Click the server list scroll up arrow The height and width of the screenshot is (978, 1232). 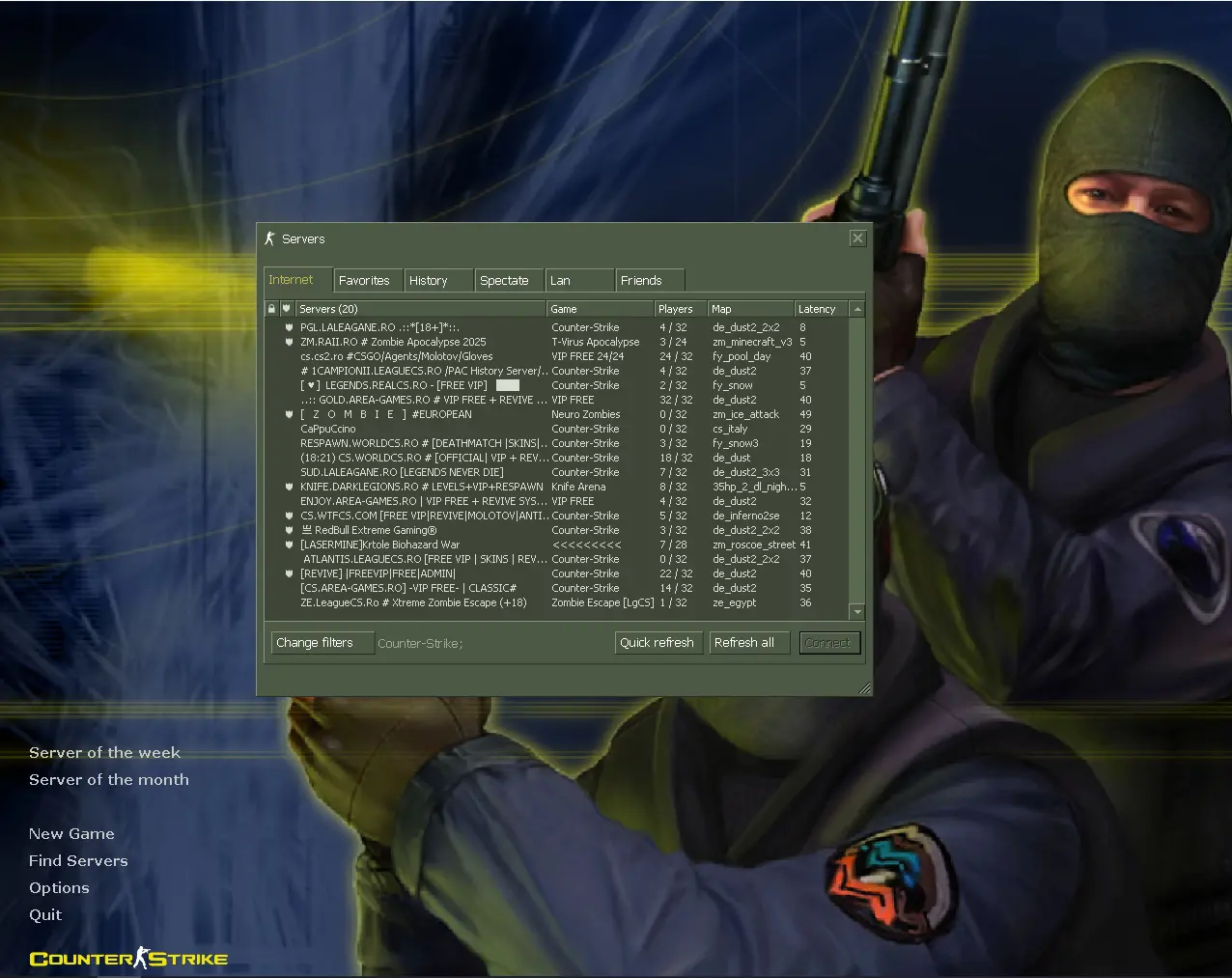[856, 309]
